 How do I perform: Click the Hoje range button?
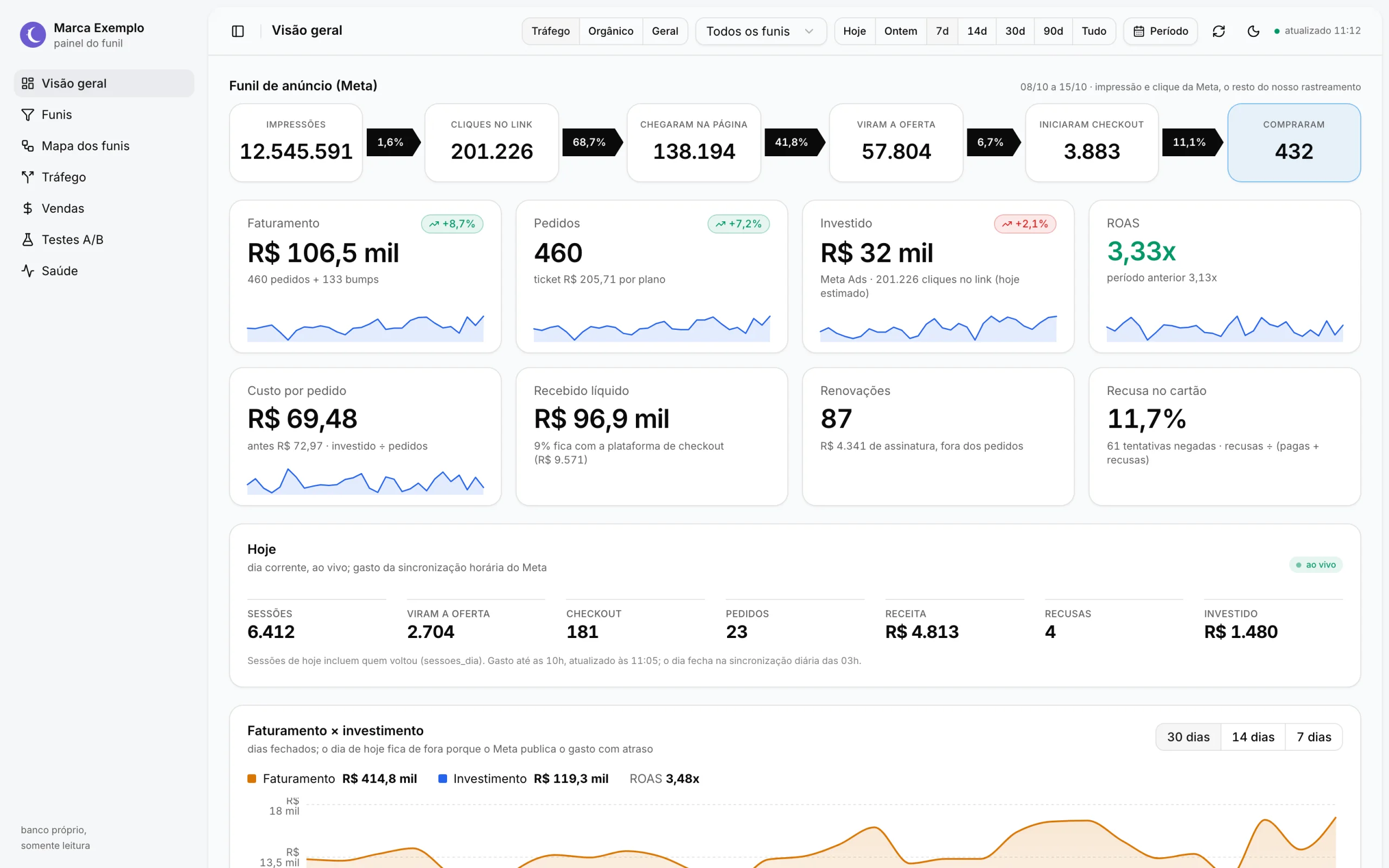tap(854, 31)
